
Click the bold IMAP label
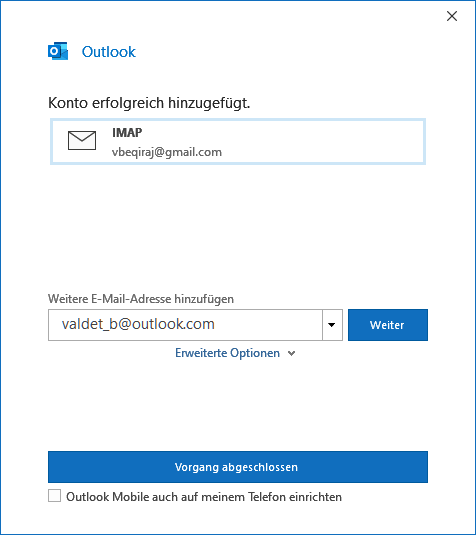click(x=127, y=132)
